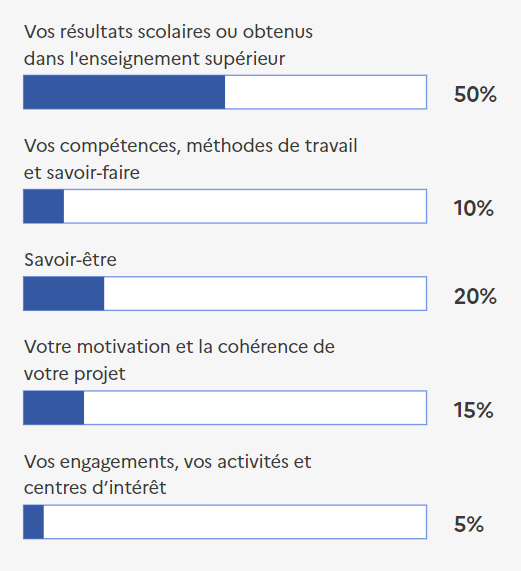The image size is (521, 571).
Task: Click the 5% engagements progress bar
Action: (225, 522)
